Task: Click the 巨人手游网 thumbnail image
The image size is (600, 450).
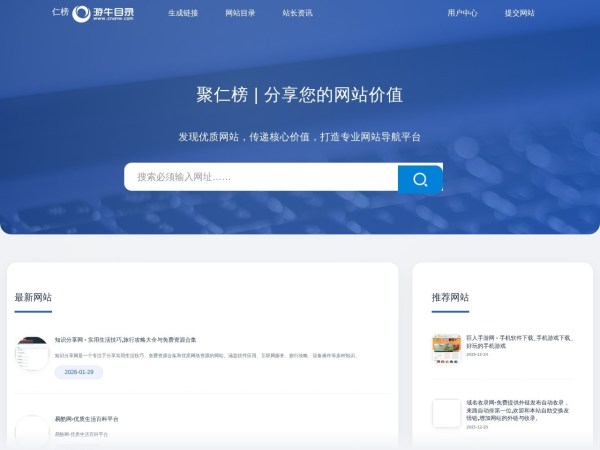Action: pyautogui.click(x=447, y=348)
